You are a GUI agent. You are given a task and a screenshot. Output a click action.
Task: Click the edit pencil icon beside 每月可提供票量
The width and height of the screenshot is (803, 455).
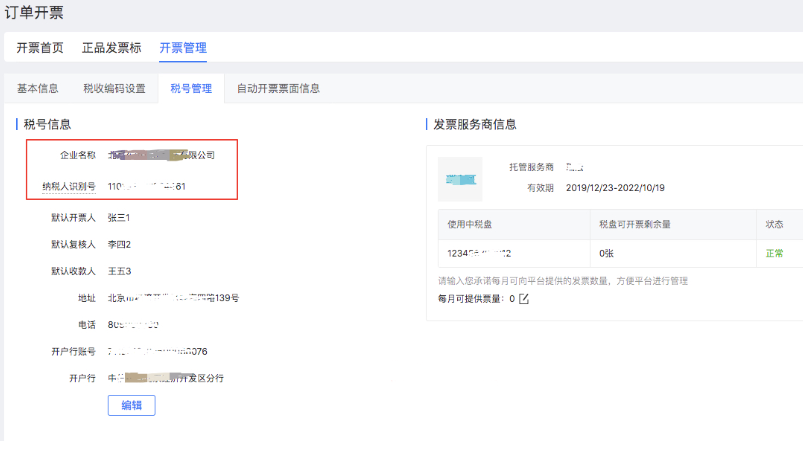pyautogui.click(x=523, y=299)
